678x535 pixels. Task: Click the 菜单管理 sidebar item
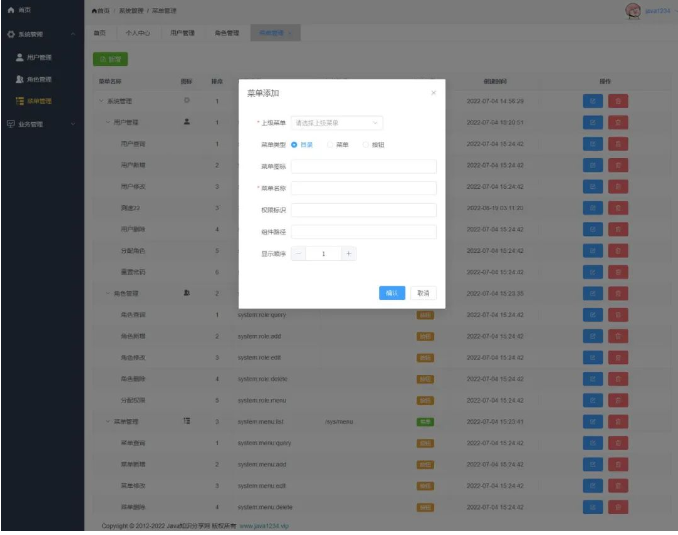[38, 101]
